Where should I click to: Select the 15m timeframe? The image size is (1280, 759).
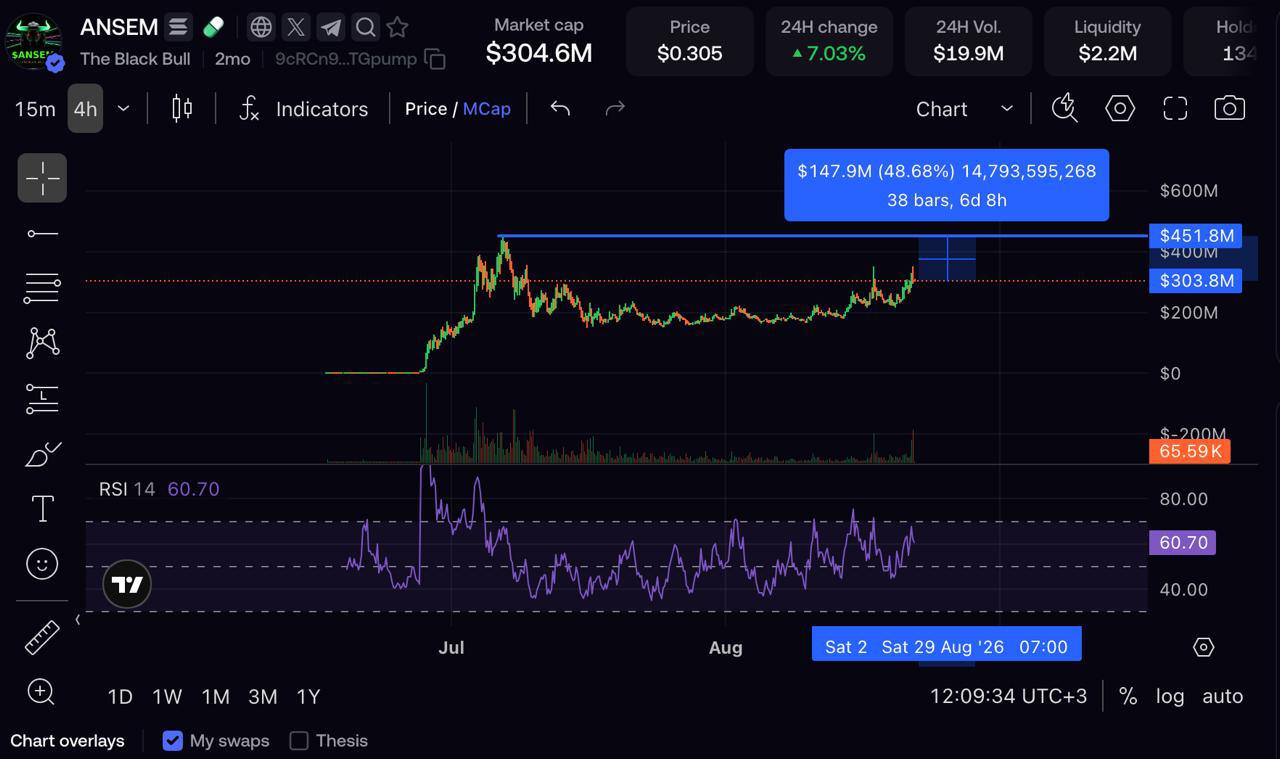[x=35, y=108]
